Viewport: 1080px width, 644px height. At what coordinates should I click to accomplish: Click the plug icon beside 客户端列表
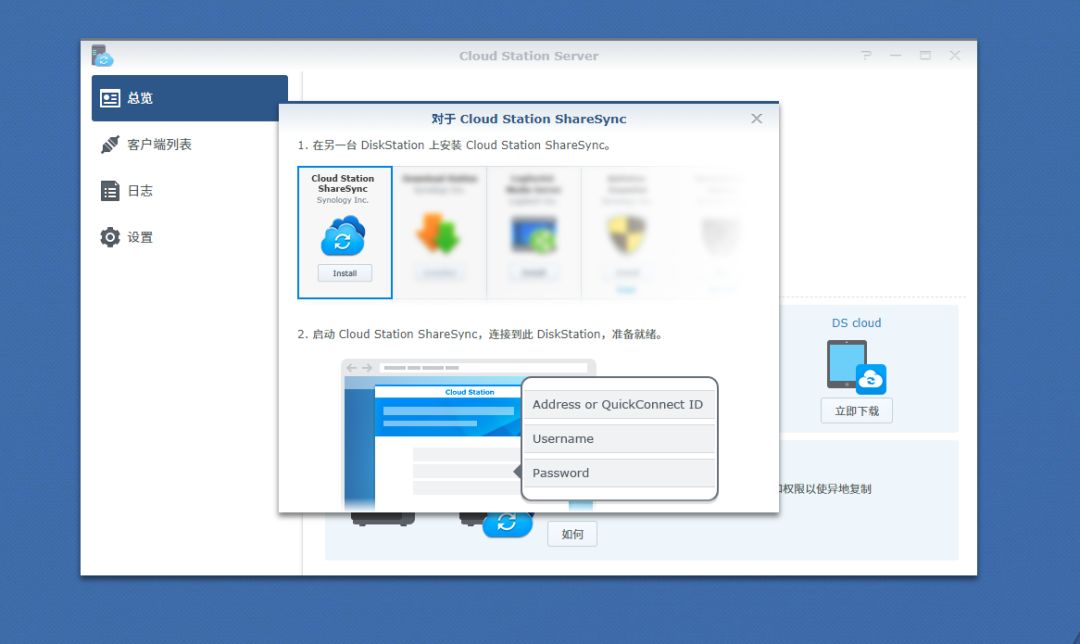point(110,145)
